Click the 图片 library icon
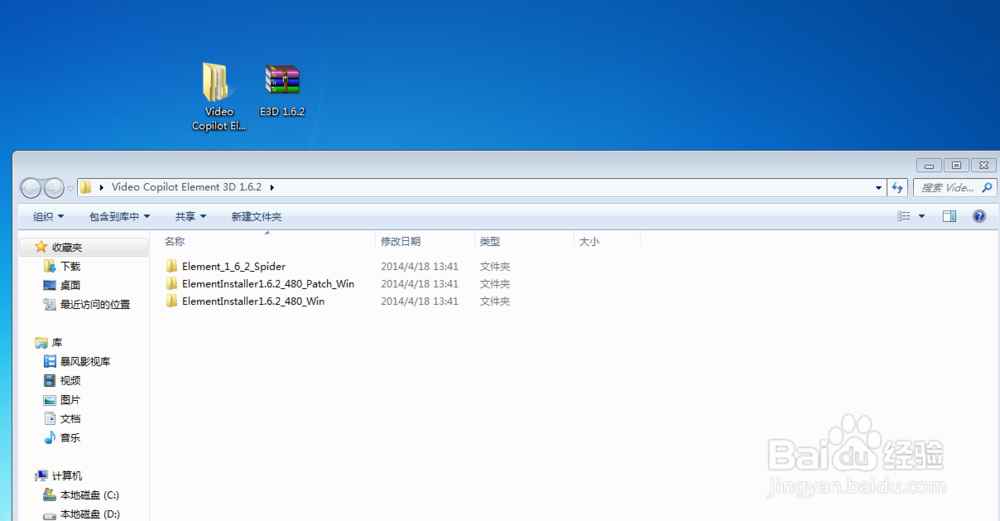 (50, 400)
